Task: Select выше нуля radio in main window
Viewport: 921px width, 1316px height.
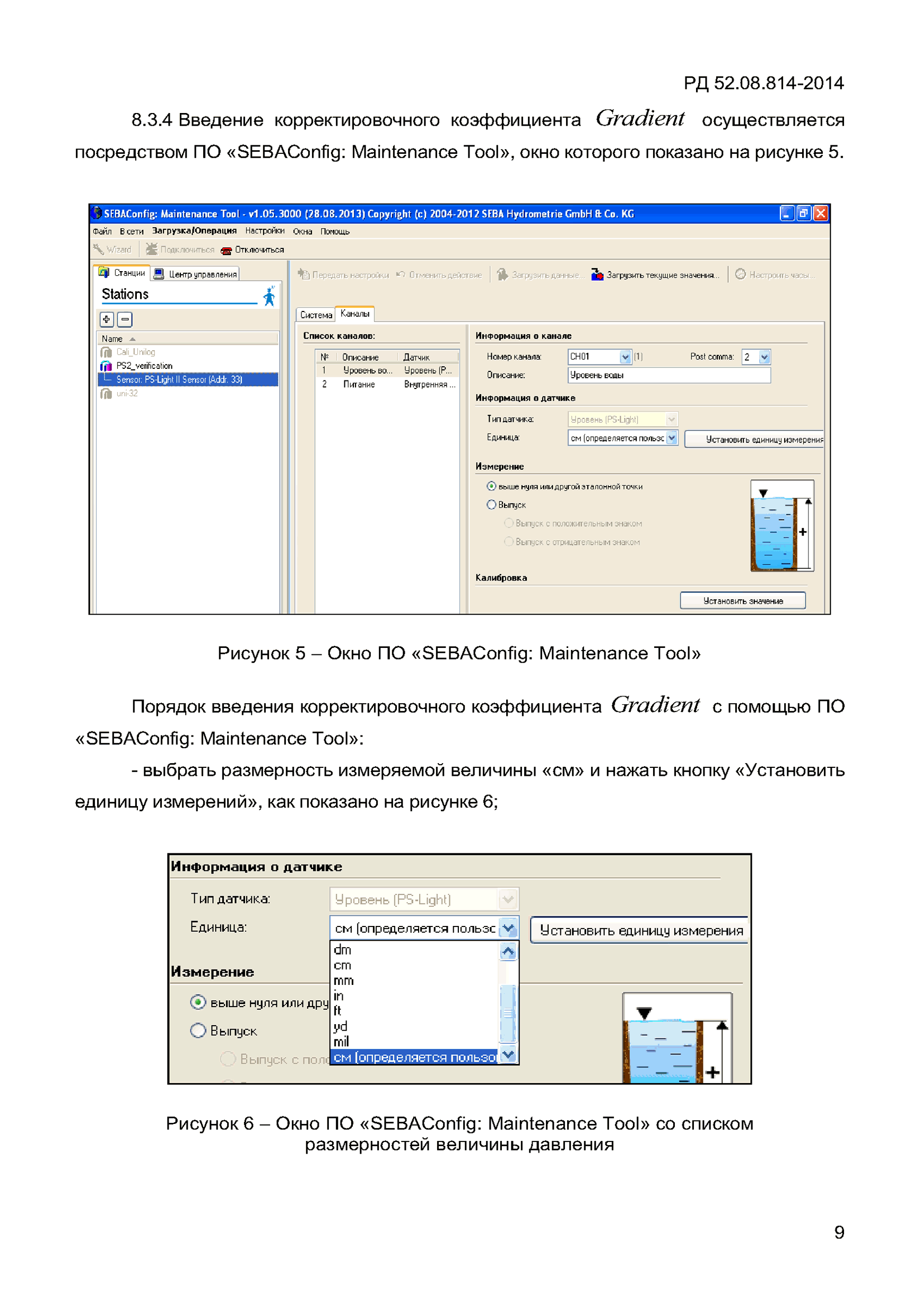Action: (x=491, y=486)
